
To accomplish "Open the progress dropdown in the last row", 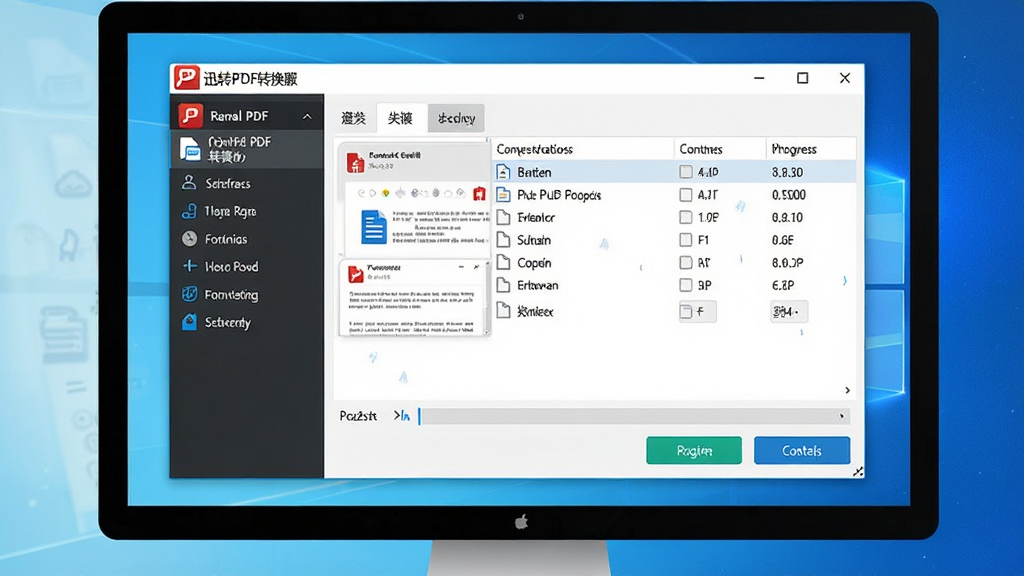I will click(789, 312).
